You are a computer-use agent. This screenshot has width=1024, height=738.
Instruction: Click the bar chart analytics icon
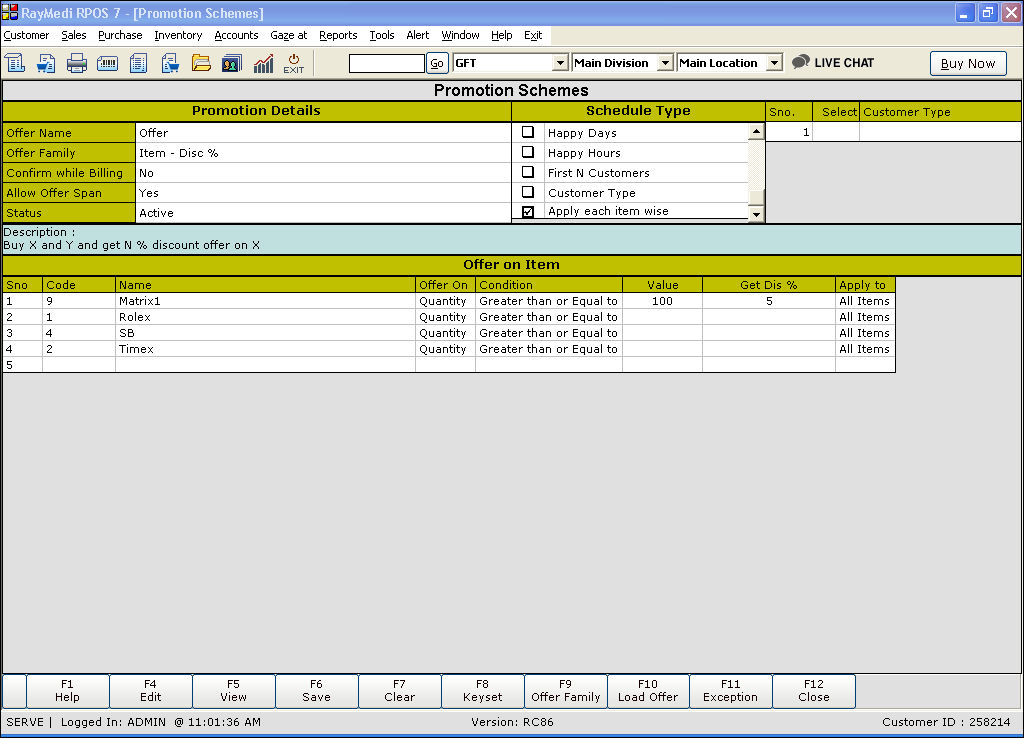[263, 63]
